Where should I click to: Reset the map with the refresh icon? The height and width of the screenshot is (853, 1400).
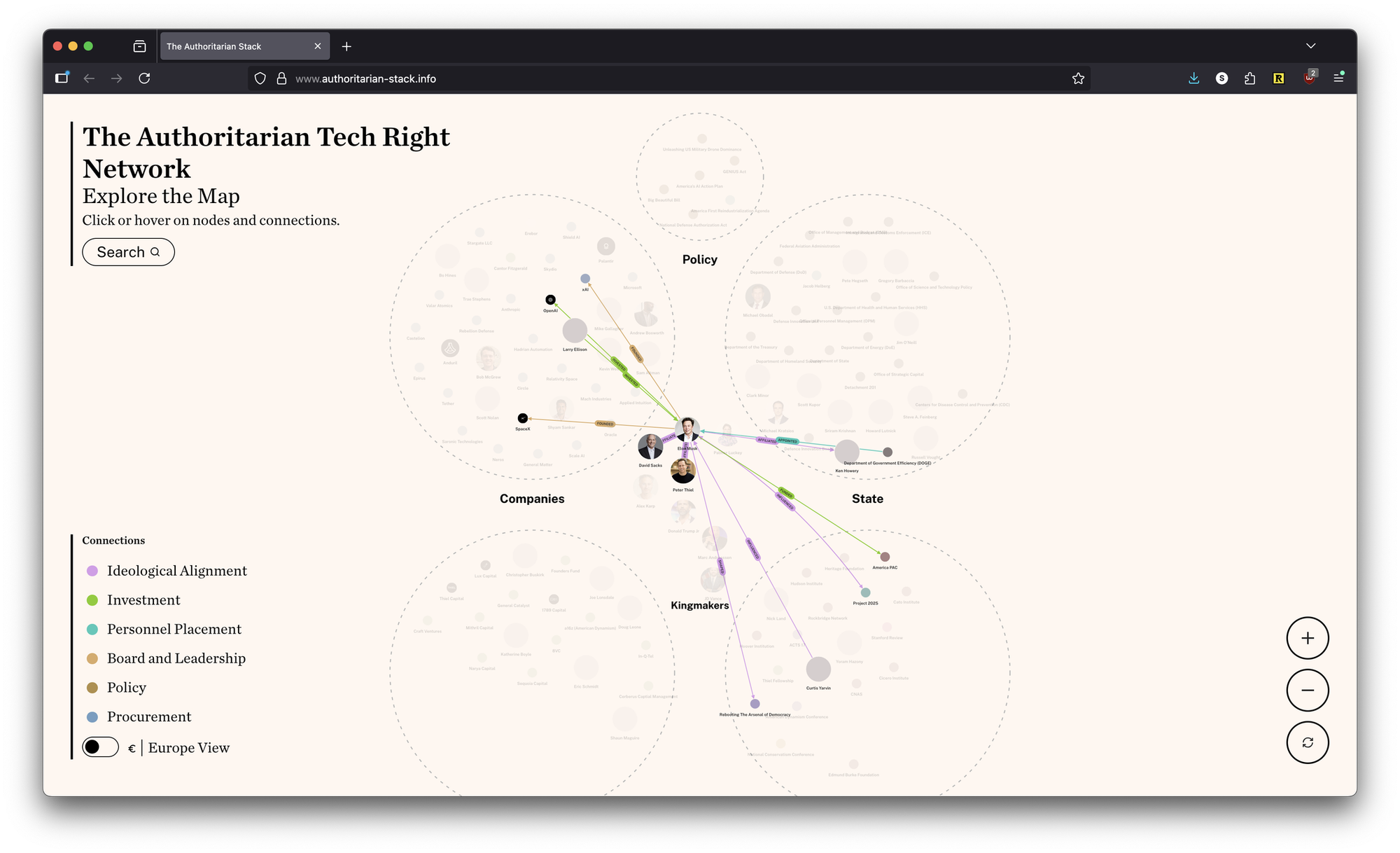click(1306, 742)
